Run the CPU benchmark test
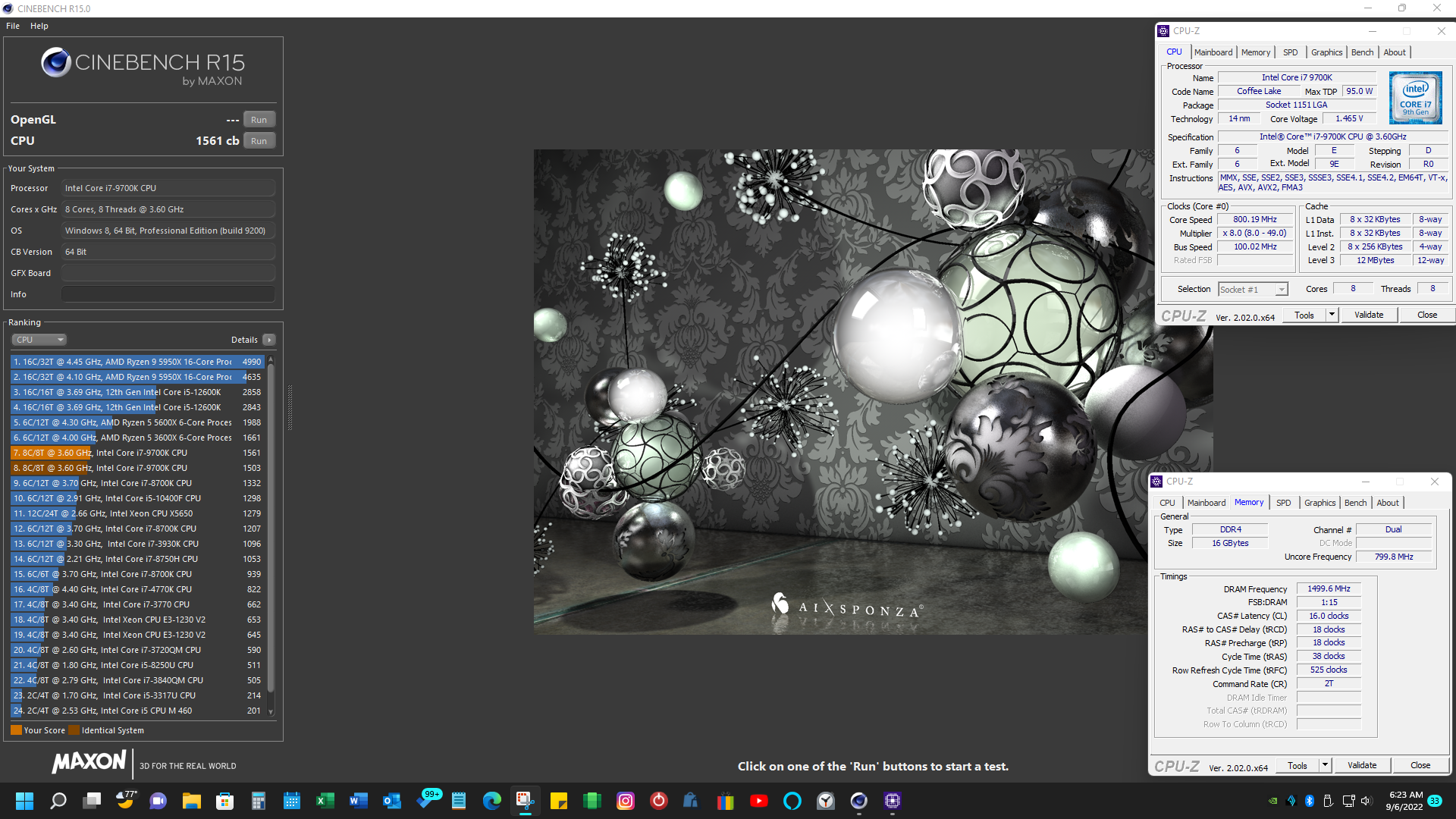This screenshot has height=819, width=1456. [x=259, y=141]
